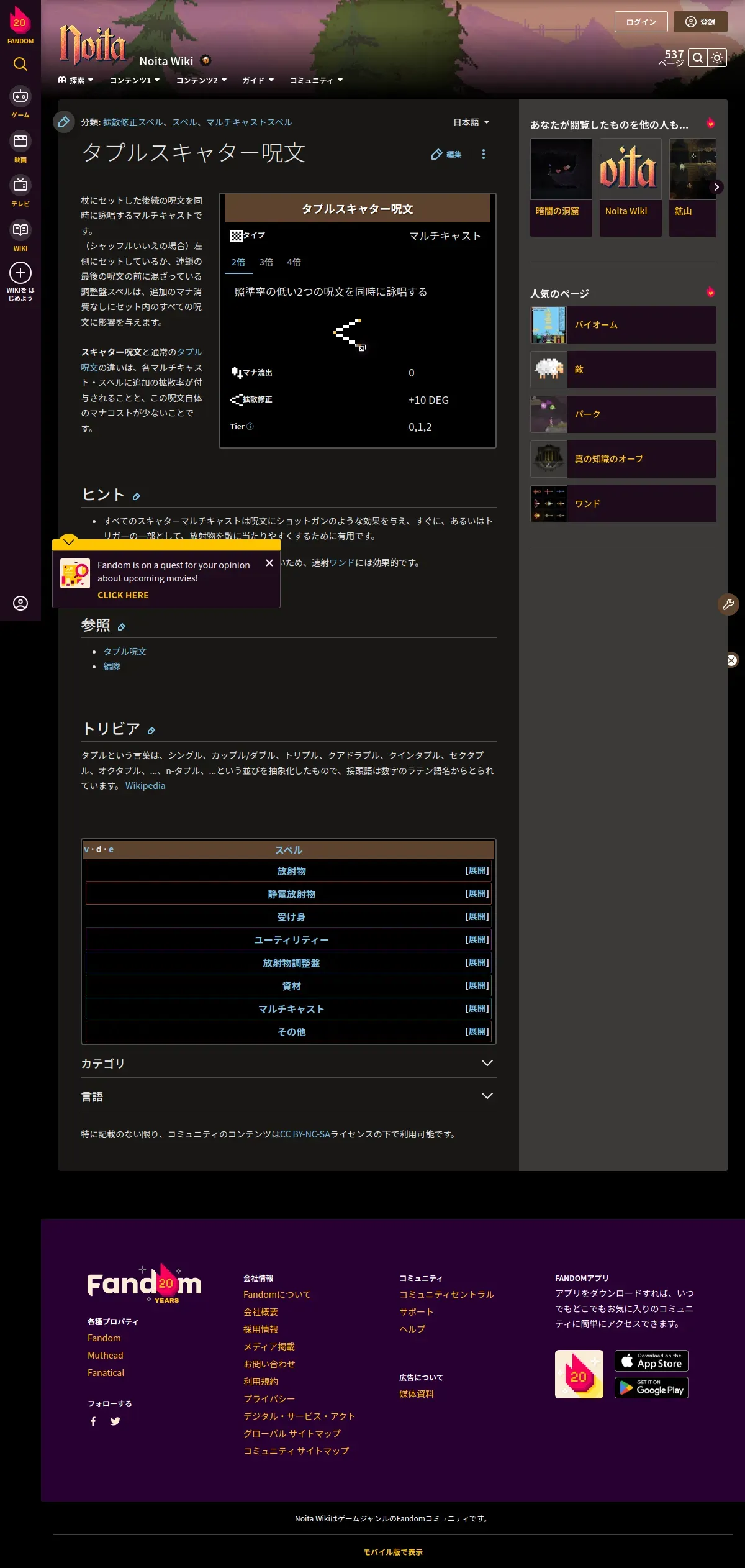Open Fandom Facebook icon in footer
The image size is (745, 1568).
(93, 1421)
